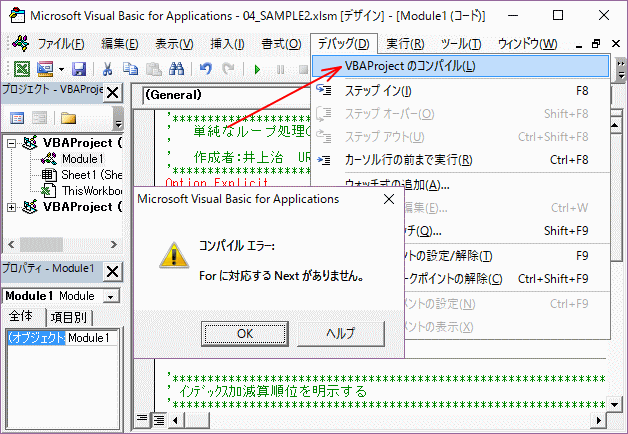Click the Undo arrow icon
The image size is (628, 434).
coord(206,69)
